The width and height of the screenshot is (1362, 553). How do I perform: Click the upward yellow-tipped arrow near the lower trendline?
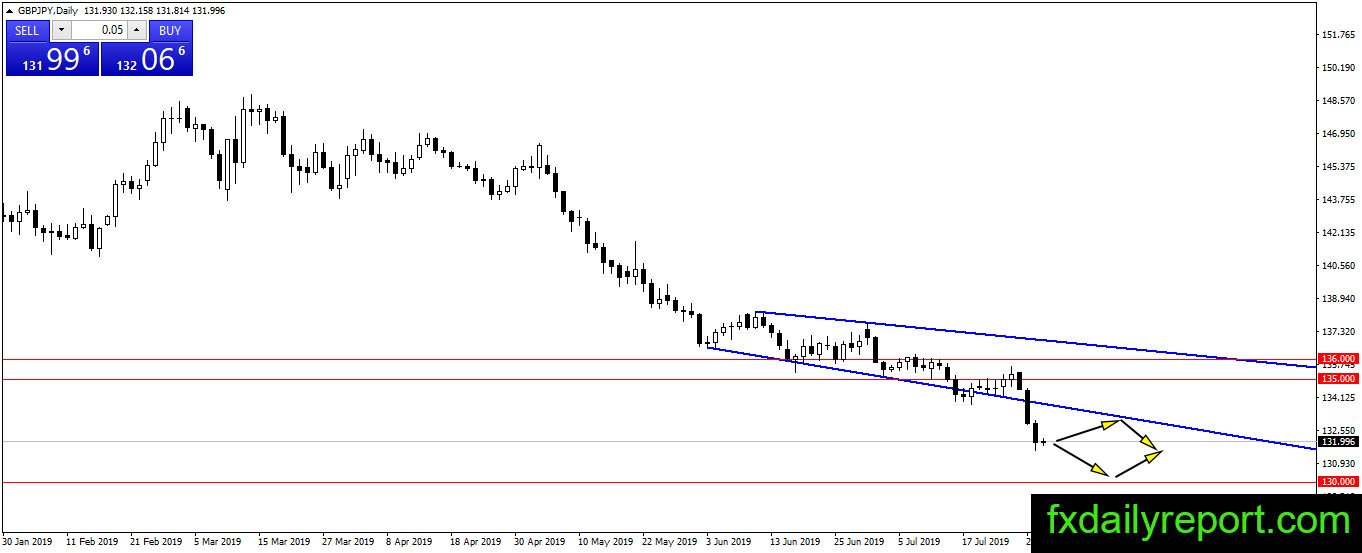click(x=1086, y=431)
